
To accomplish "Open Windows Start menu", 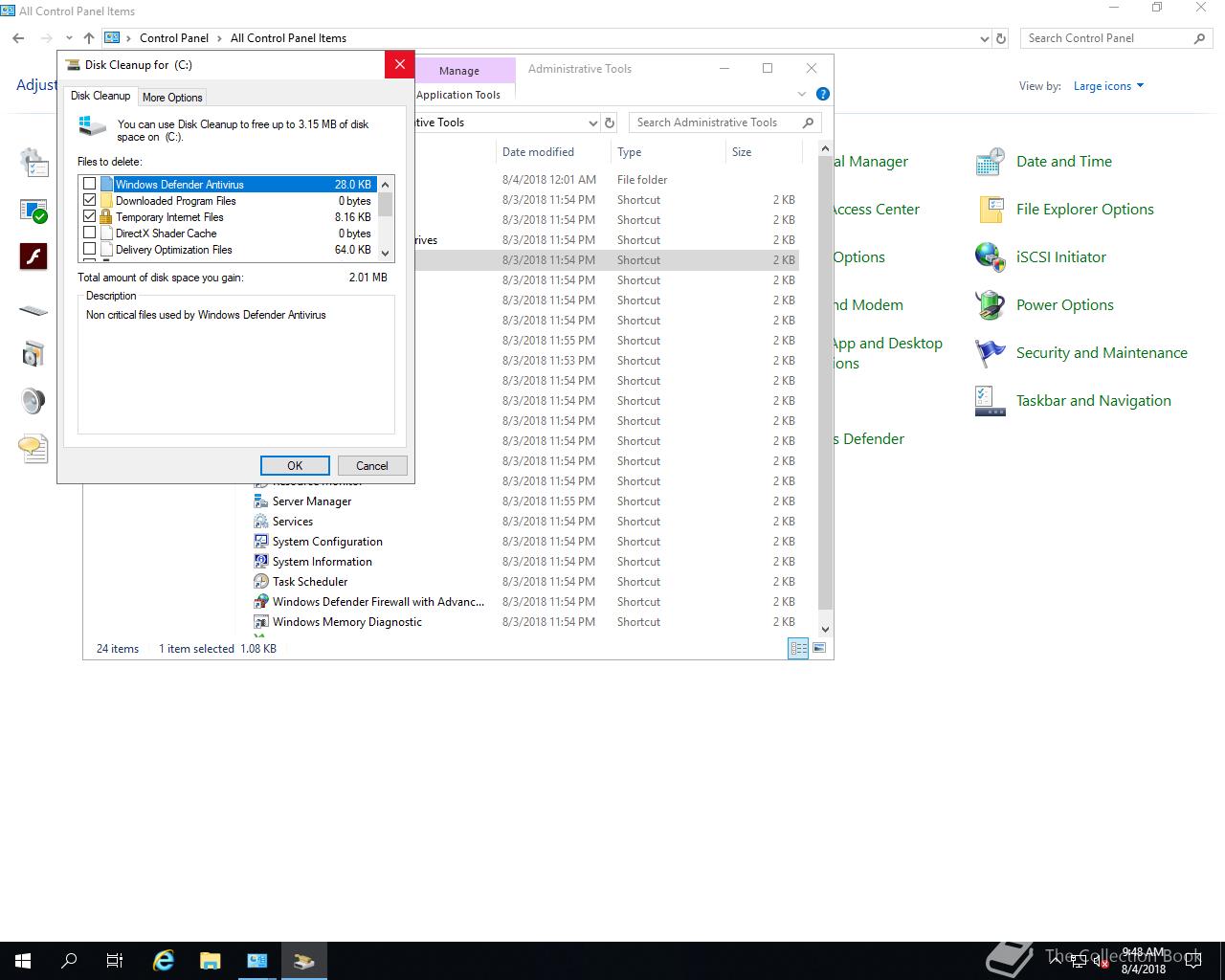I will coord(23,961).
